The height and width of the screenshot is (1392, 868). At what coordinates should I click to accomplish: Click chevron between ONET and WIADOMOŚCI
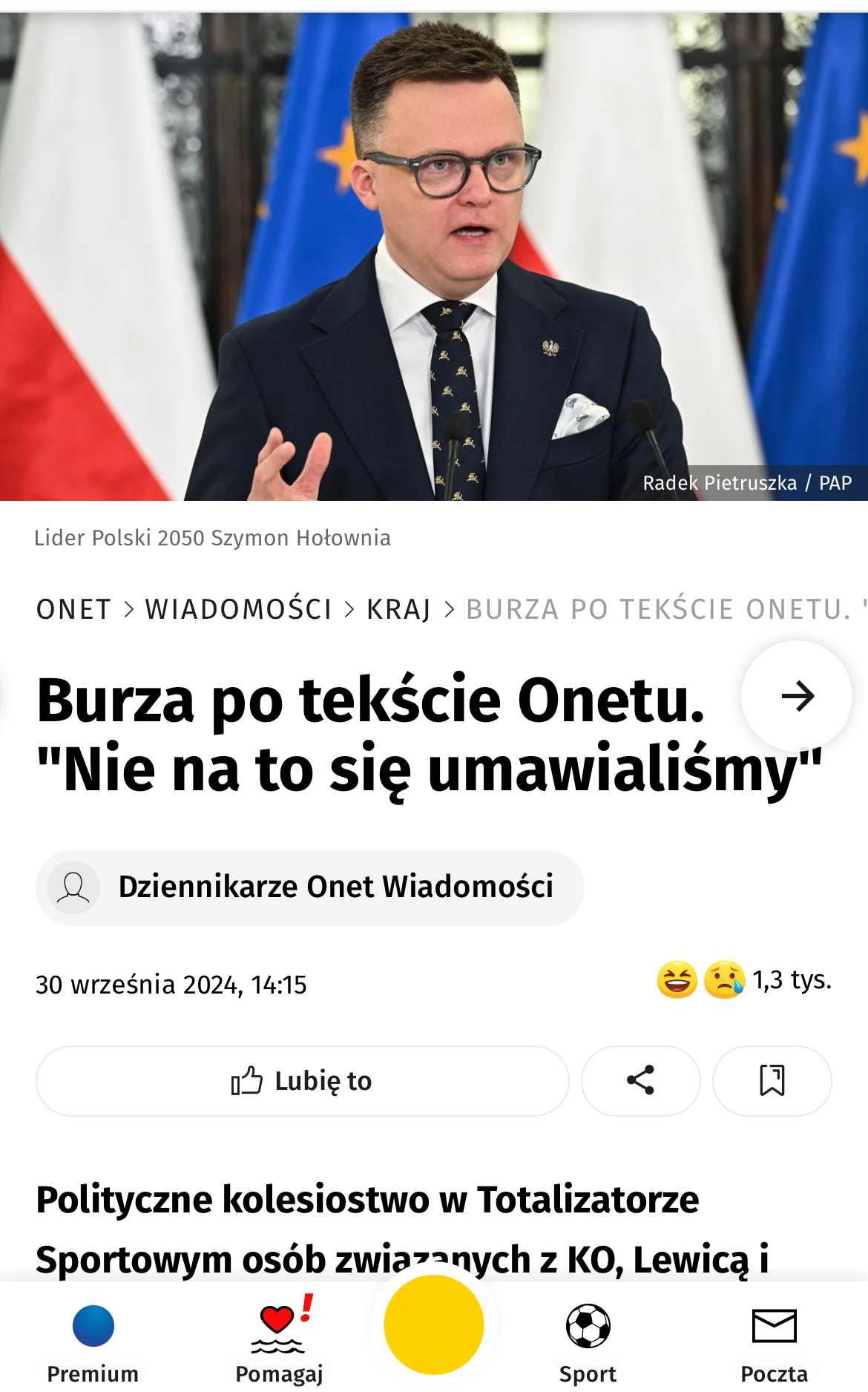pyautogui.click(x=129, y=609)
